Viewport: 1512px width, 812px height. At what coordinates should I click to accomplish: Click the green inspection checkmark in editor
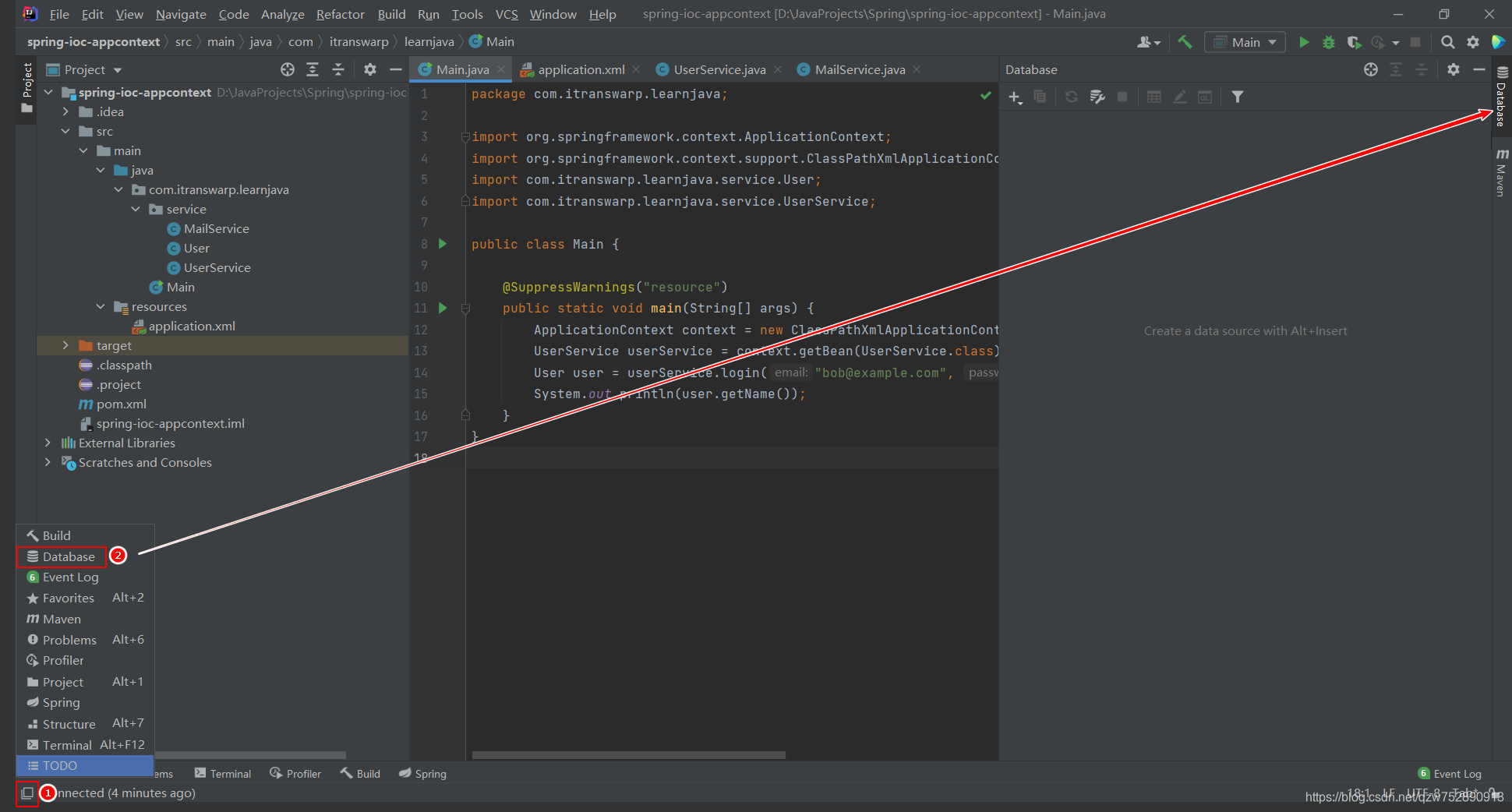pyautogui.click(x=986, y=95)
